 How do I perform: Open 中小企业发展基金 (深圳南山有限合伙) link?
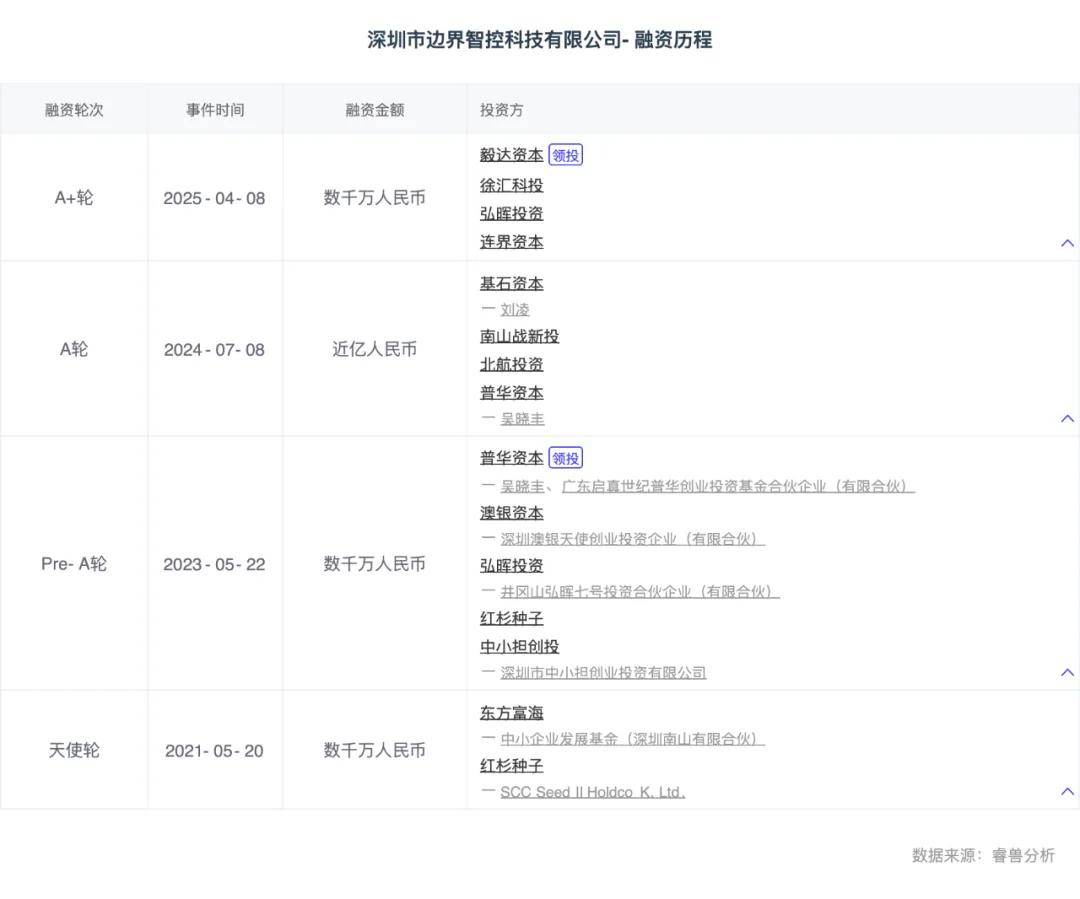632,739
